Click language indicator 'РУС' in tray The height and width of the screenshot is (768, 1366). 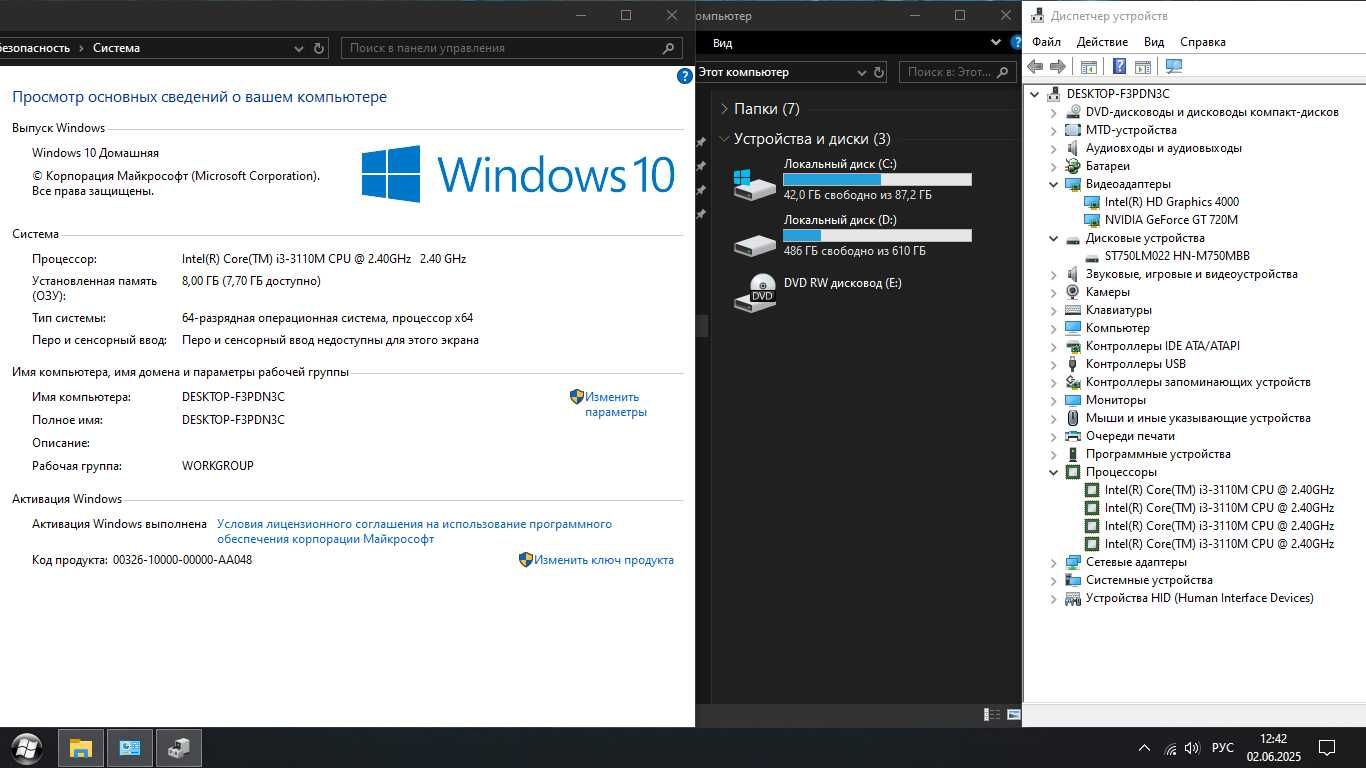click(x=1222, y=748)
